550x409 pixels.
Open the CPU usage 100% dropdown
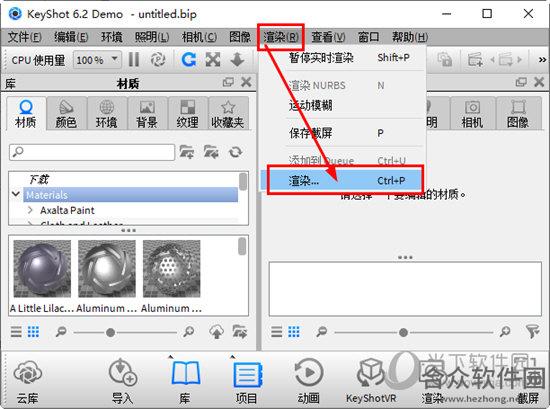click(97, 60)
